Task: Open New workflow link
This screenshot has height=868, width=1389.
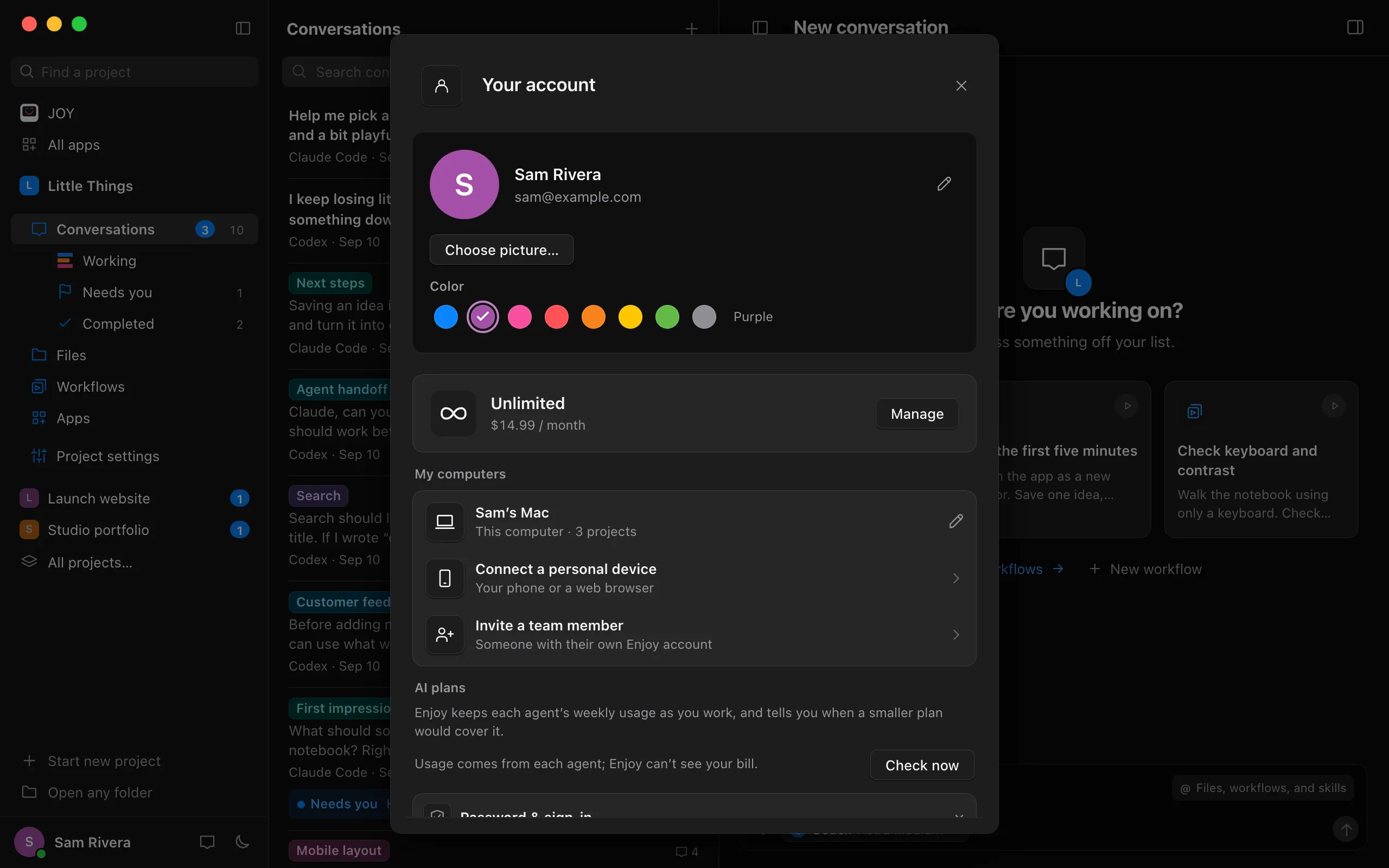Action: pyautogui.click(x=1145, y=569)
